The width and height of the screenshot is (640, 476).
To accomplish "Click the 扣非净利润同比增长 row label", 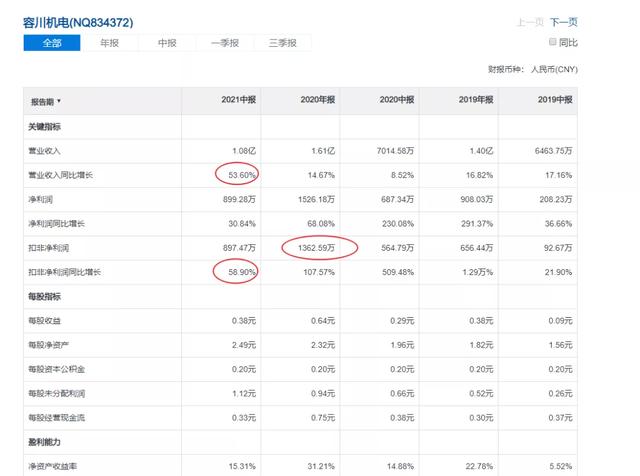I will 64,272.
